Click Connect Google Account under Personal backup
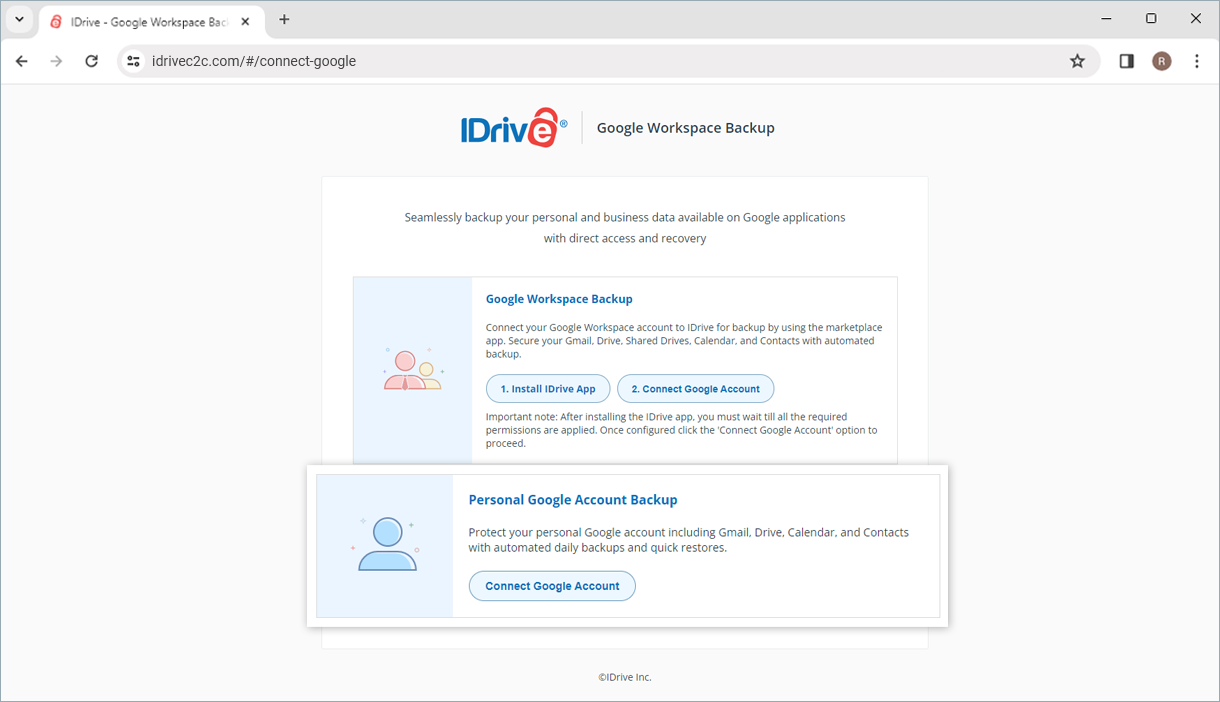 [552, 586]
